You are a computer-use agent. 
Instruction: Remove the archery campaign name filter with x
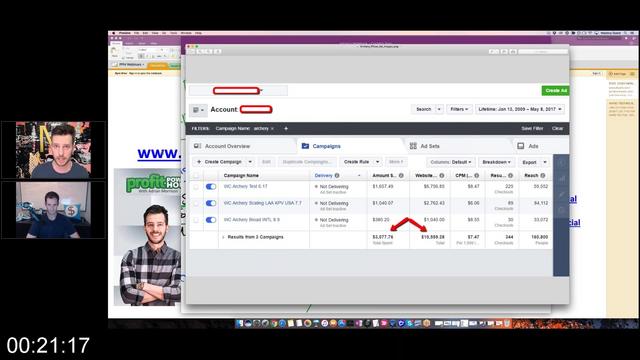[x=272, y=129]
